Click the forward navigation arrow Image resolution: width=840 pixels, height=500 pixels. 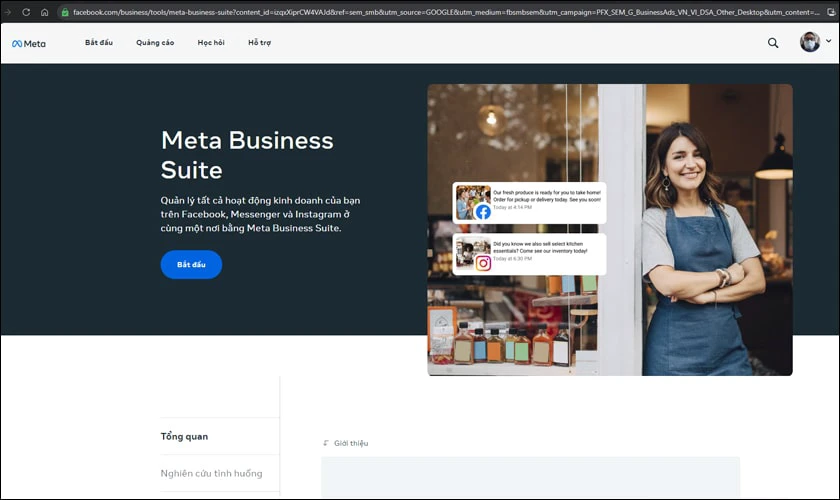pyautogui.click(x=8, y=12)
